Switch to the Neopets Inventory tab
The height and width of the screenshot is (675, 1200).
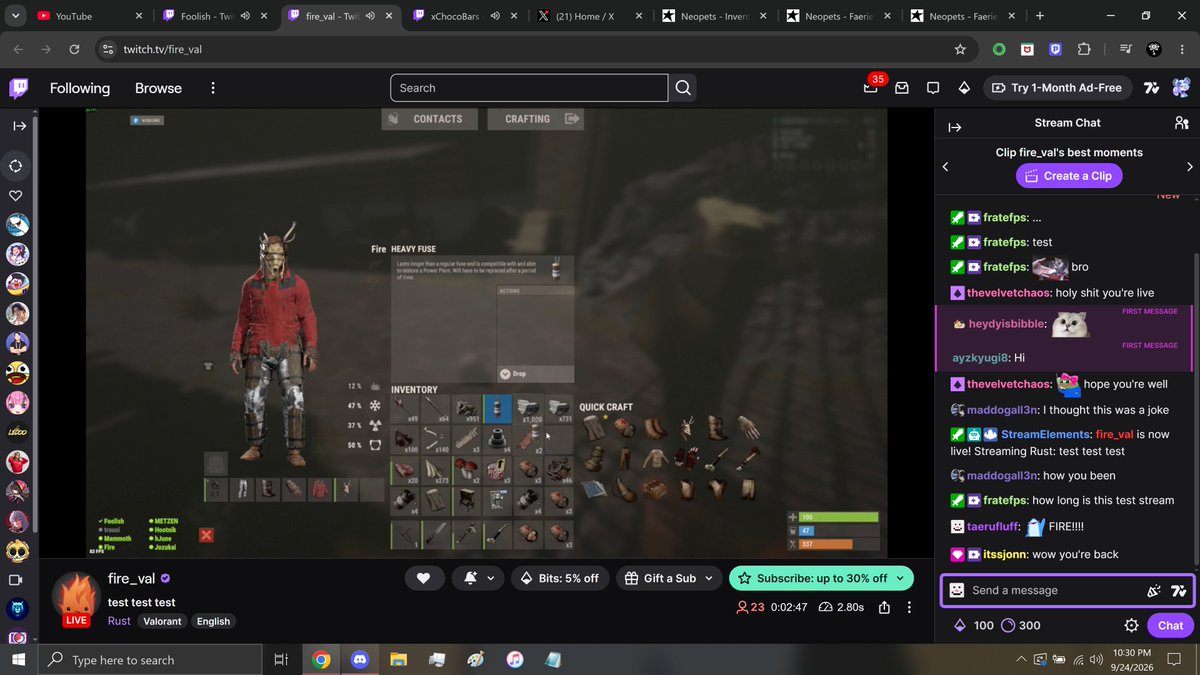click(714, 16)
